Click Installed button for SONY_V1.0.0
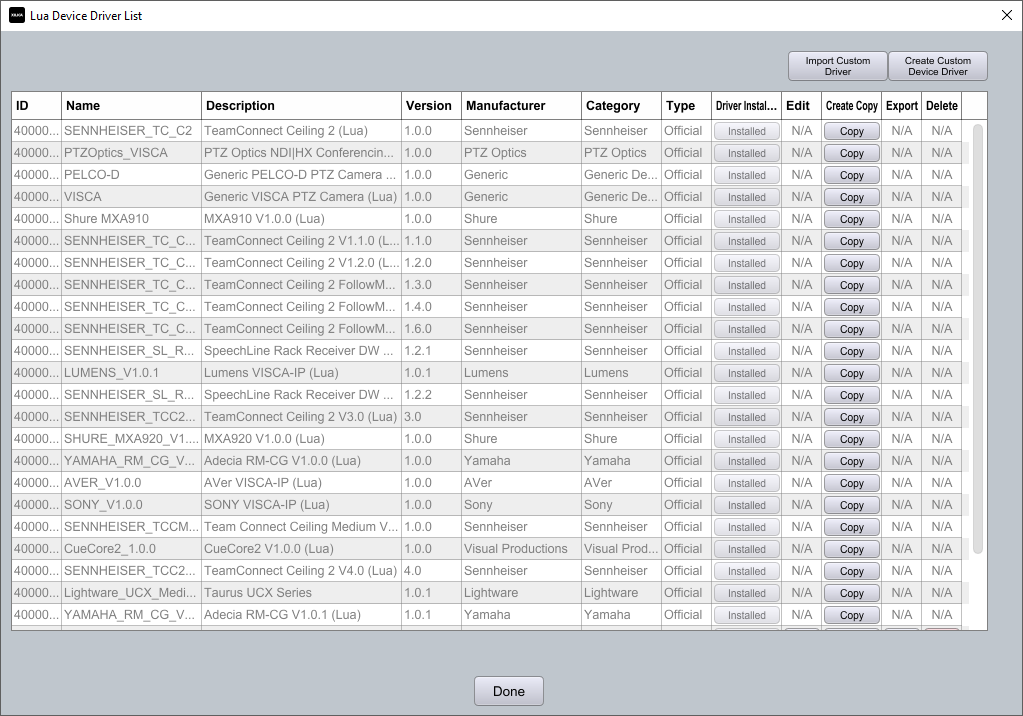The height and width of the screenshot is (716, 1023). click(746, 505)
